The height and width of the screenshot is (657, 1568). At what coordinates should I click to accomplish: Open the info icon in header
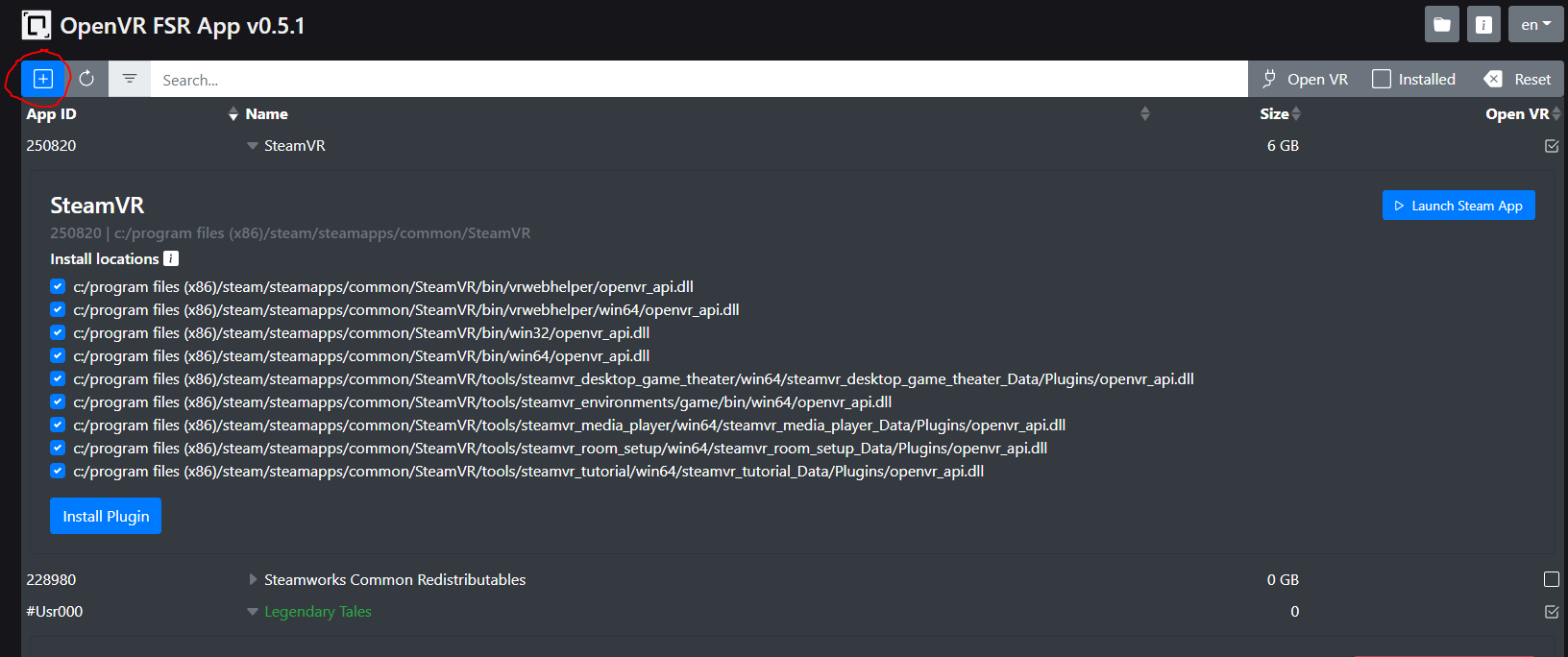[1483, 25]
